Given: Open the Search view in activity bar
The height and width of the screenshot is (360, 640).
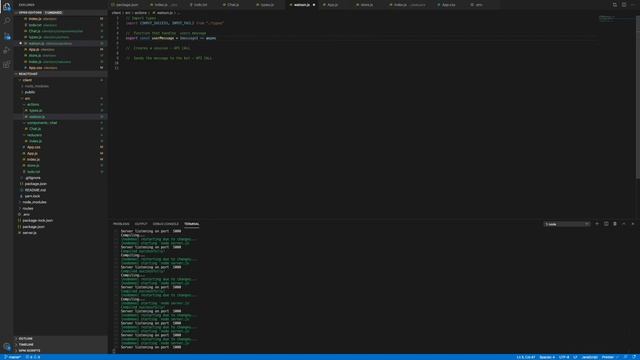Looking at the screenshot, I should 7,20.
